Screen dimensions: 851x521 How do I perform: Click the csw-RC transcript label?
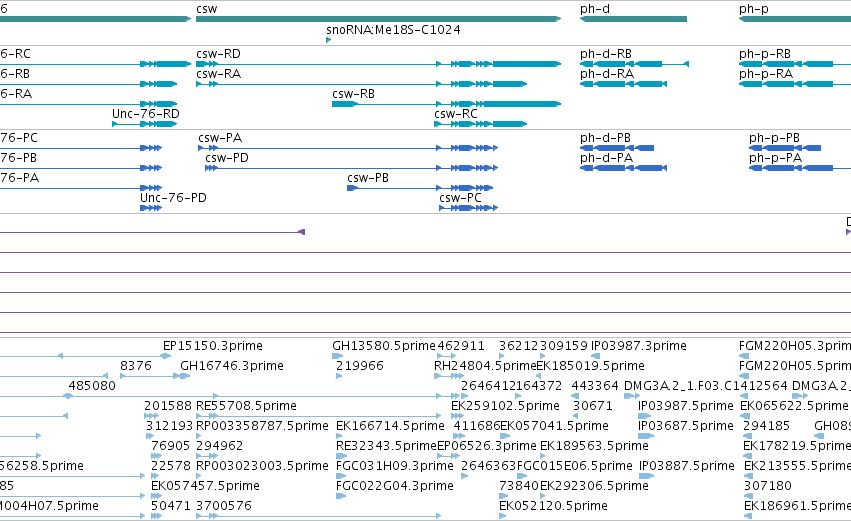click(456, 114)
